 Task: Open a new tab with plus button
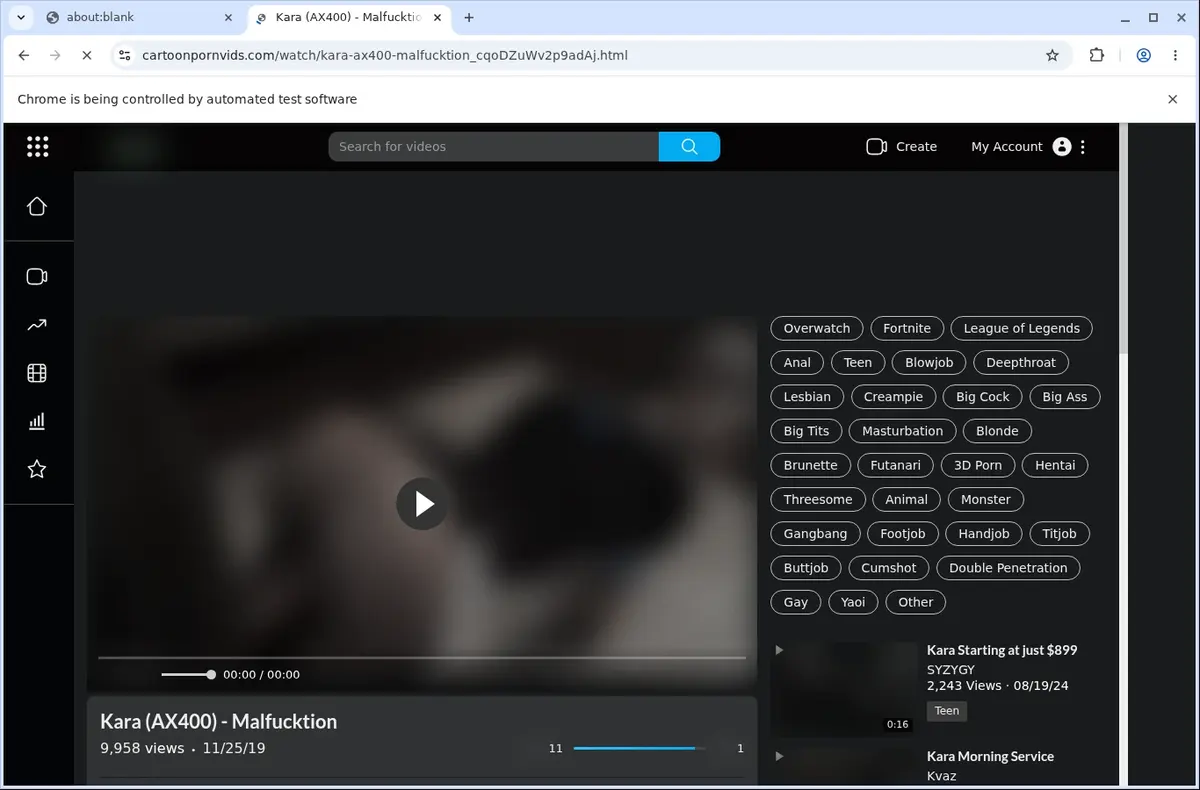point(469,17)
